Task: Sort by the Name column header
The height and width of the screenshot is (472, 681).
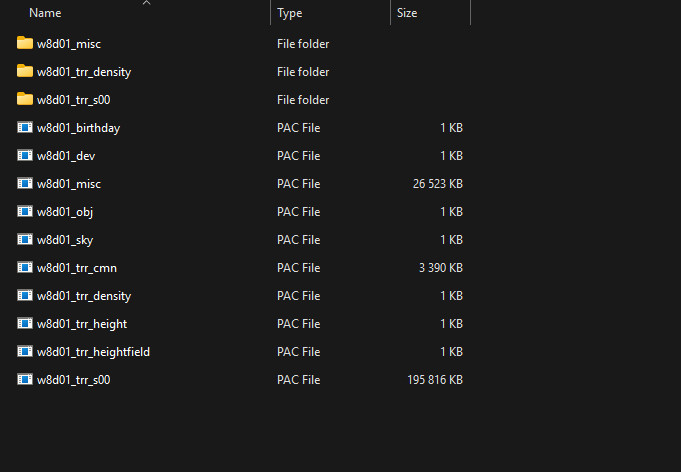Action: coord(45,13)
